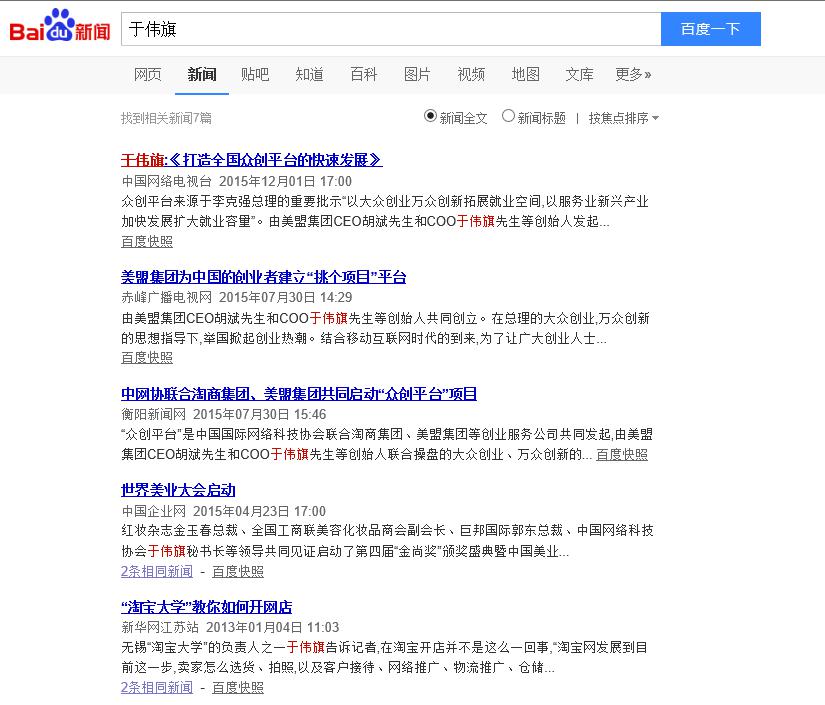Switch to the 网页 tab
The width and height of the screenshot is (825, 705).
coord(147,75)
